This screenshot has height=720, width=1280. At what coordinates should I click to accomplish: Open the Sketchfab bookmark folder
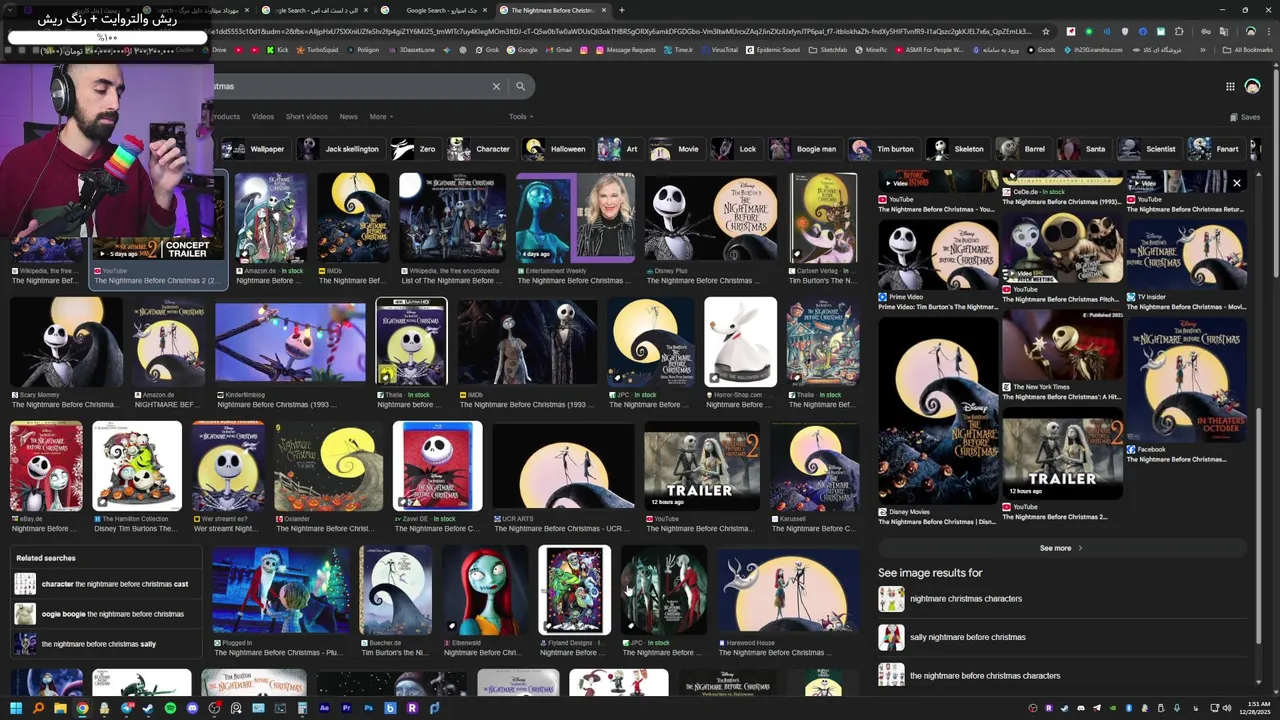tap(828, 49)
